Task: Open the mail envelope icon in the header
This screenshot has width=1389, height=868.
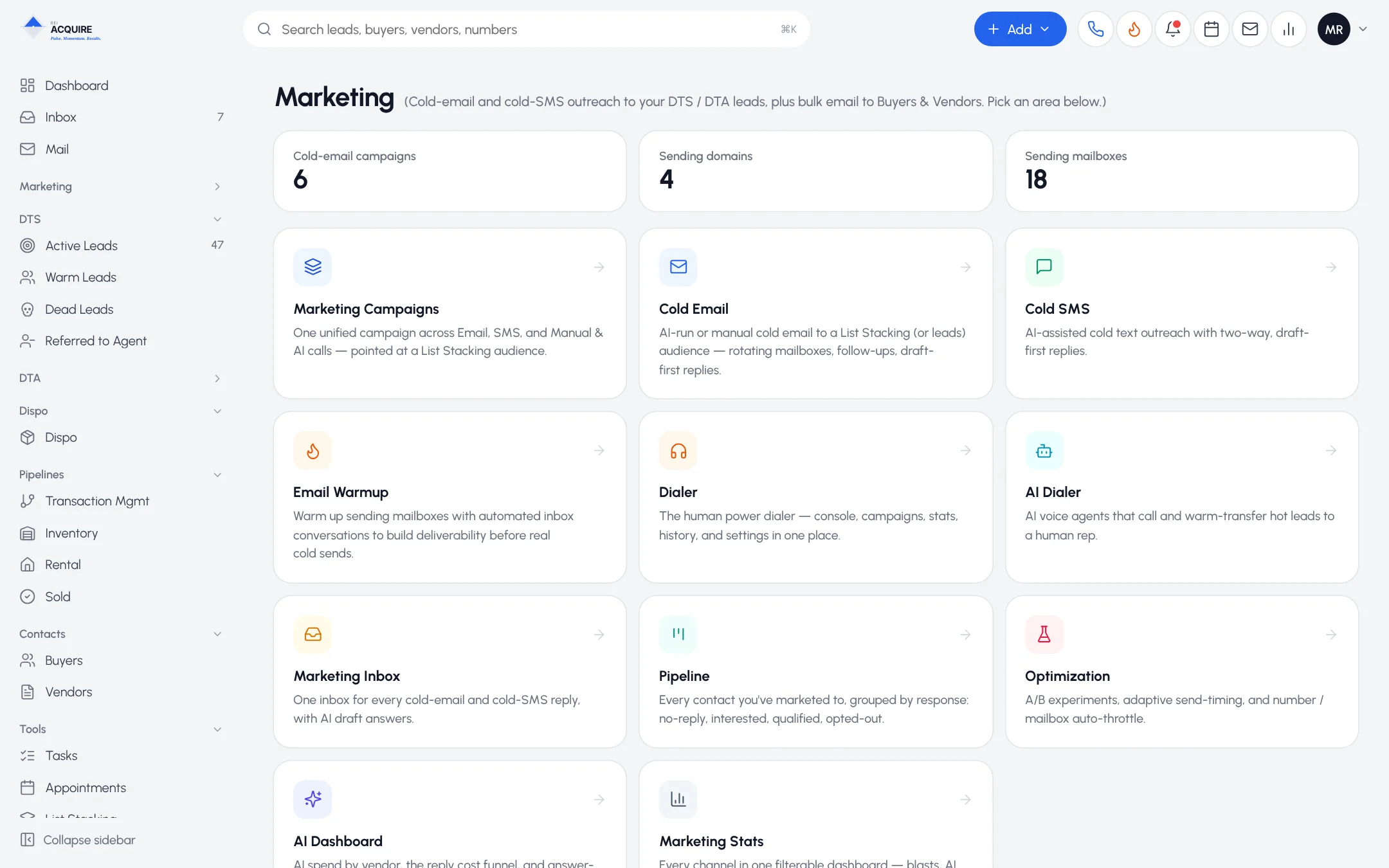Action: [1249, 29]
